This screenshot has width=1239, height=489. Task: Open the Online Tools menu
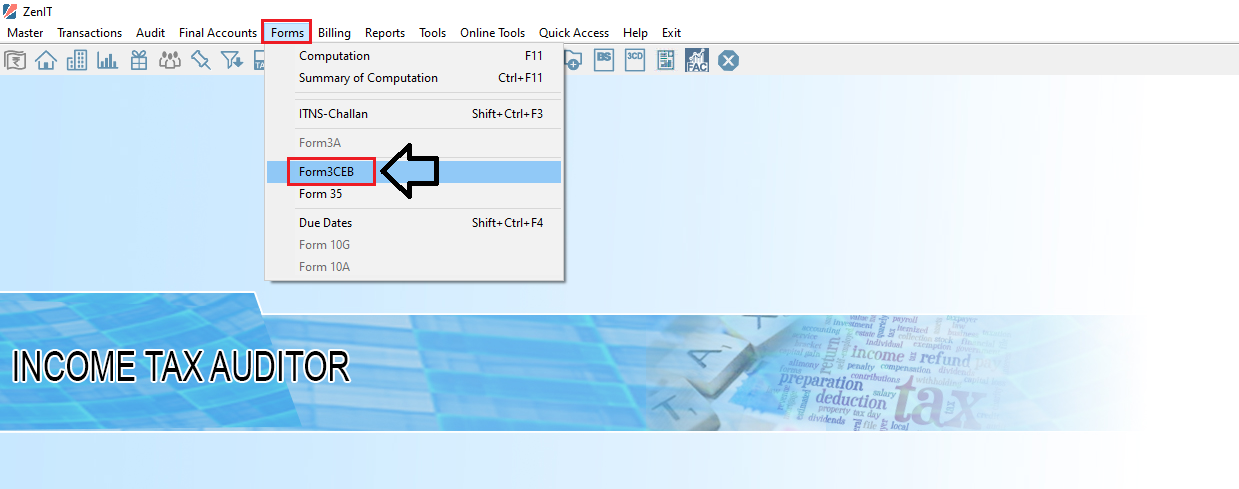tap(493, 33)
